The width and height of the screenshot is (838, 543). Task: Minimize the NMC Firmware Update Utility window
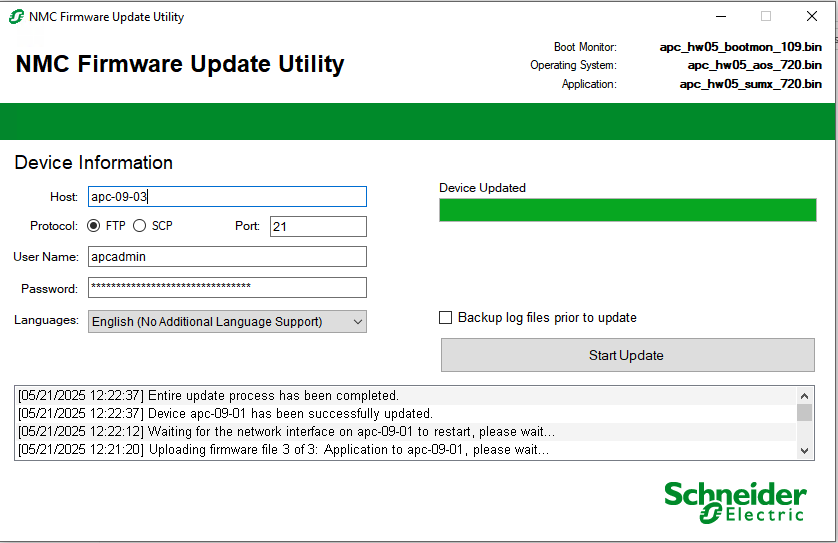(x=721, y=17)
